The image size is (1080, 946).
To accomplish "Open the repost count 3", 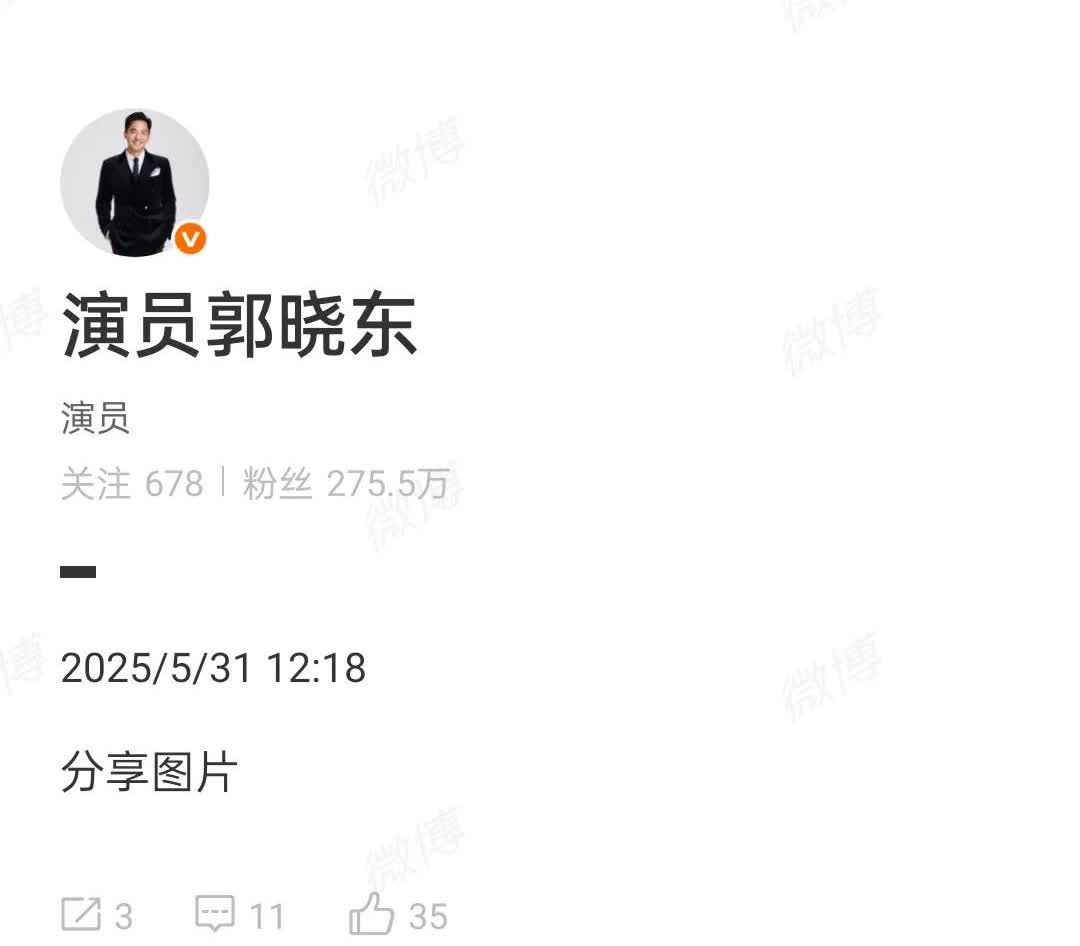I will coord(123,917).
